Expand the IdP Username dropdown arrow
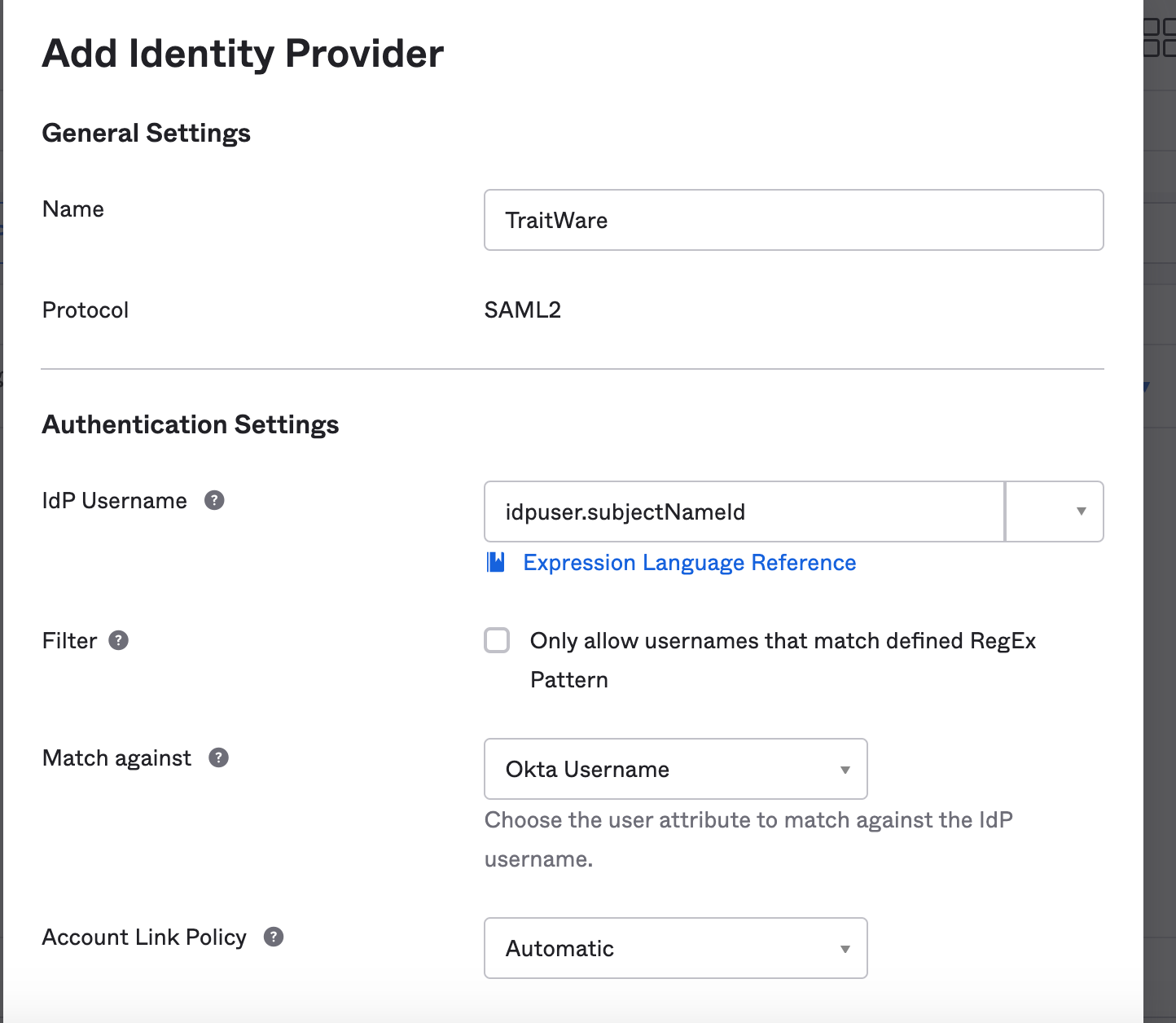 click(1055, 511)
